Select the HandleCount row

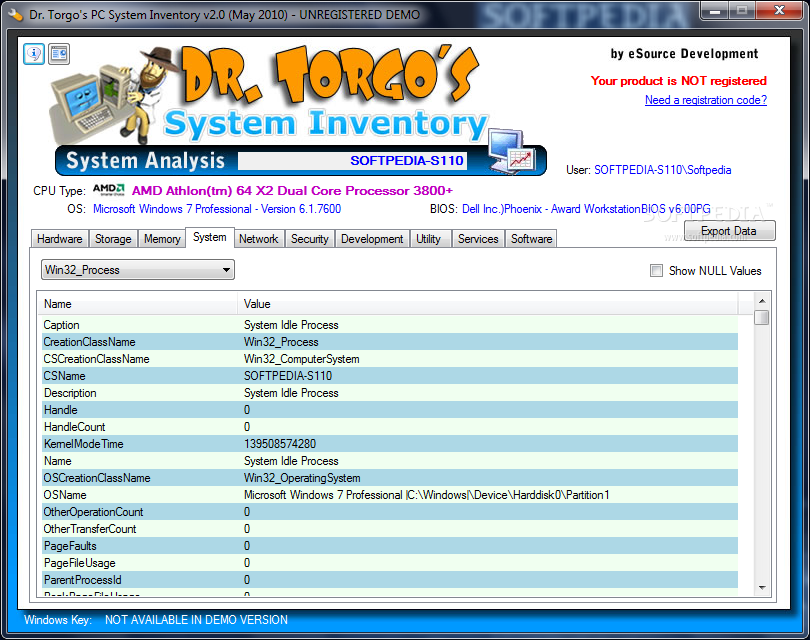point(390,427)
